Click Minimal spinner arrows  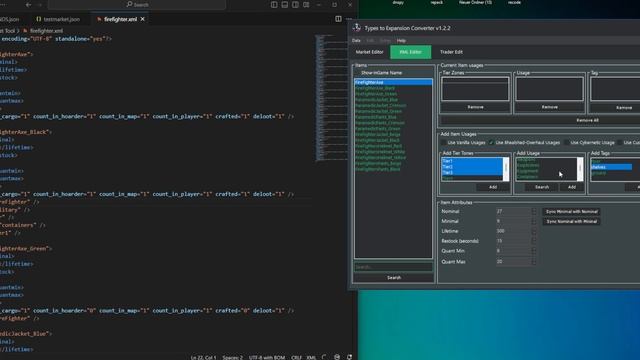534,221
